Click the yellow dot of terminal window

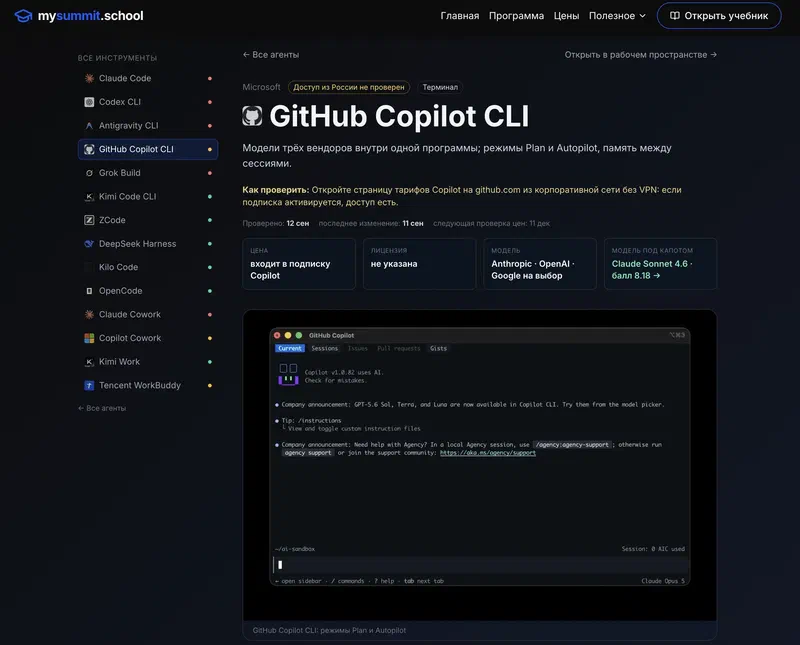[288, 335]
